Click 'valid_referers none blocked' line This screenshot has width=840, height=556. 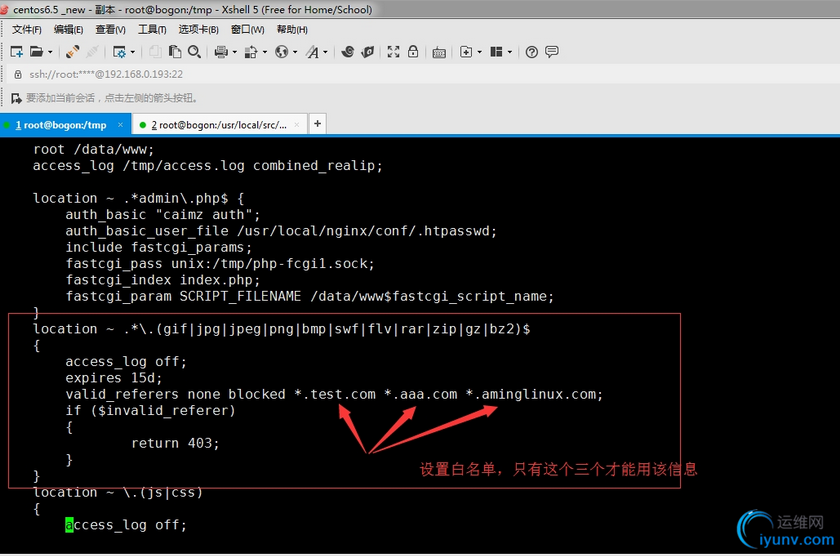point(334,394)
